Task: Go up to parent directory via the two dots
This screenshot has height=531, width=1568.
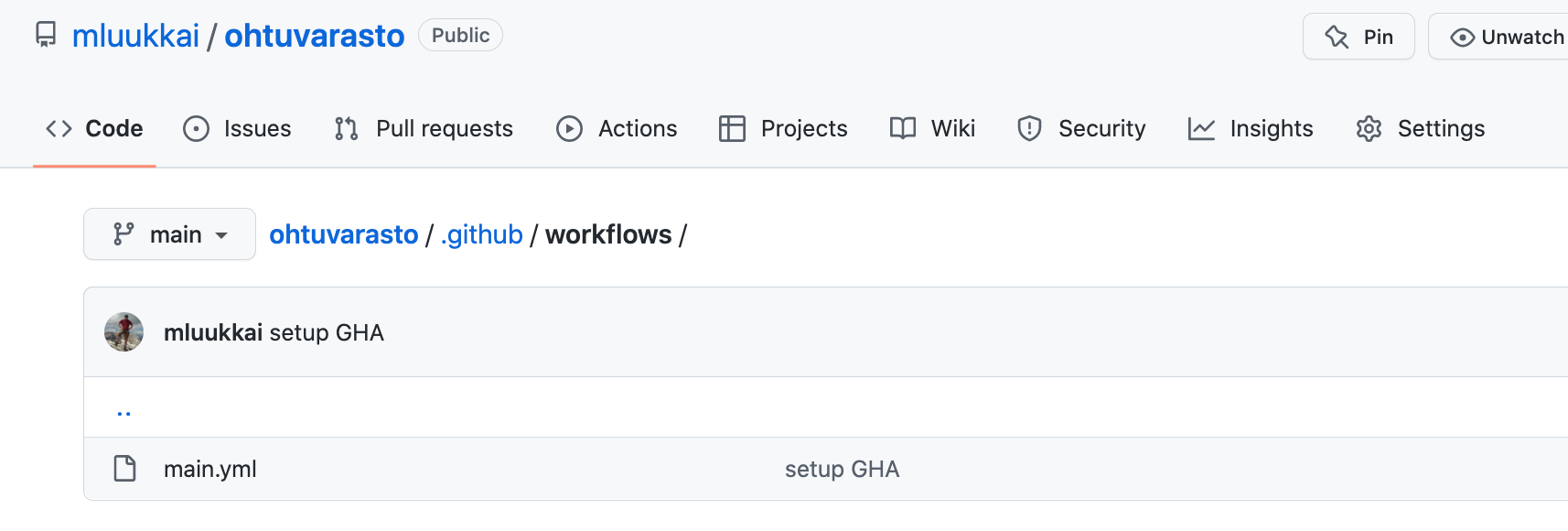Action: click(x=124, y=411)
